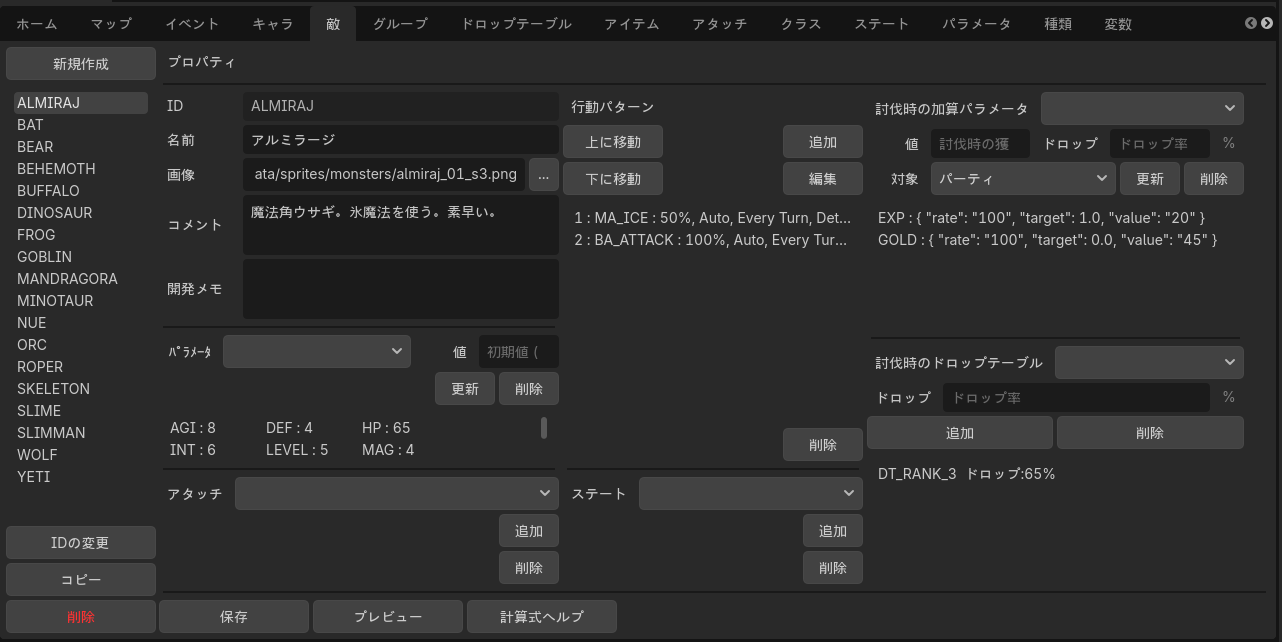Click the 保存 button
This screenshot has height=642, width=1282.
(234, 617)
